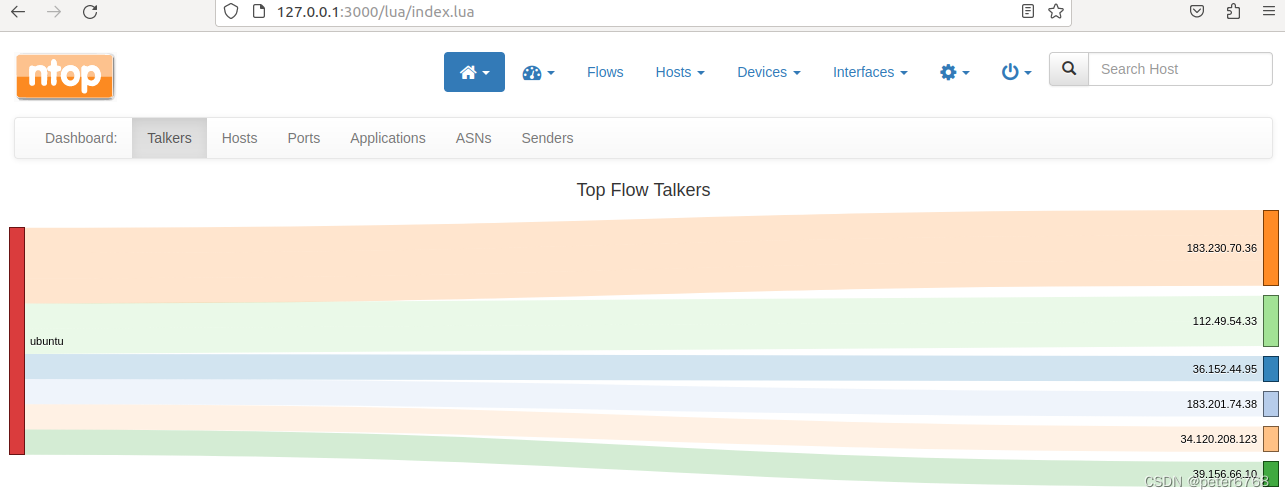Viewport: 1285px width, 499px height.
Task: Open the Firefox hamburger menu
Action: pos(1269,12)
